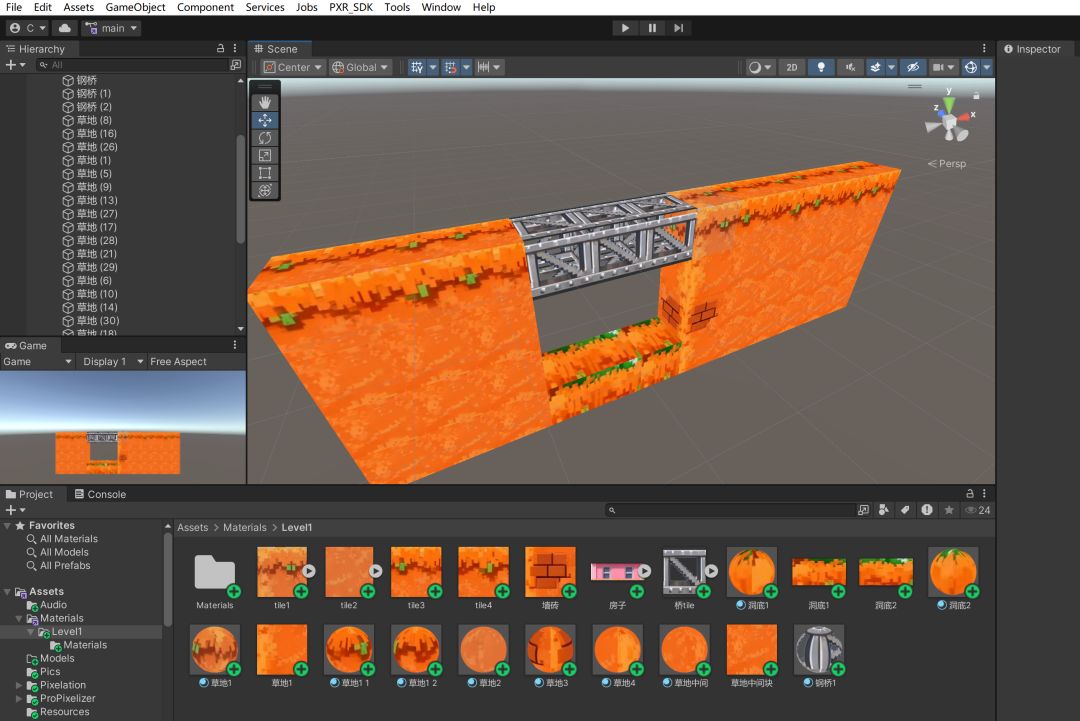Toggle Scene audio mute button
This screenshot has width=1080, height=721.
click(x=850, y=67)
